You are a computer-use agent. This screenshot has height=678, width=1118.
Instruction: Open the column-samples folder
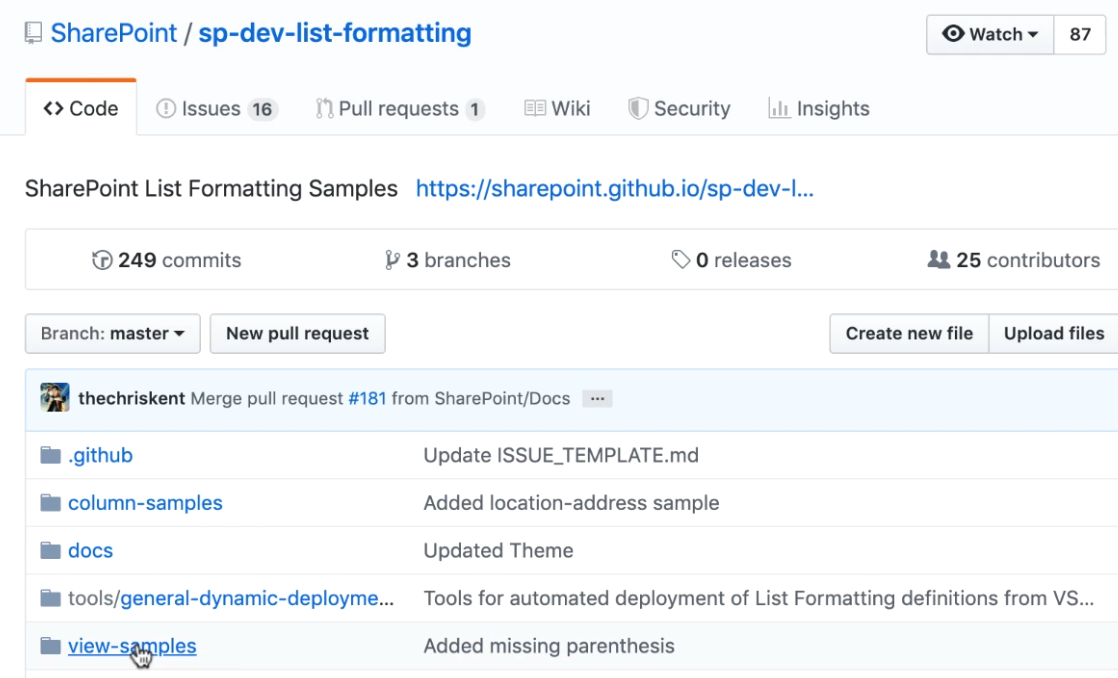(x=145, y=503)
